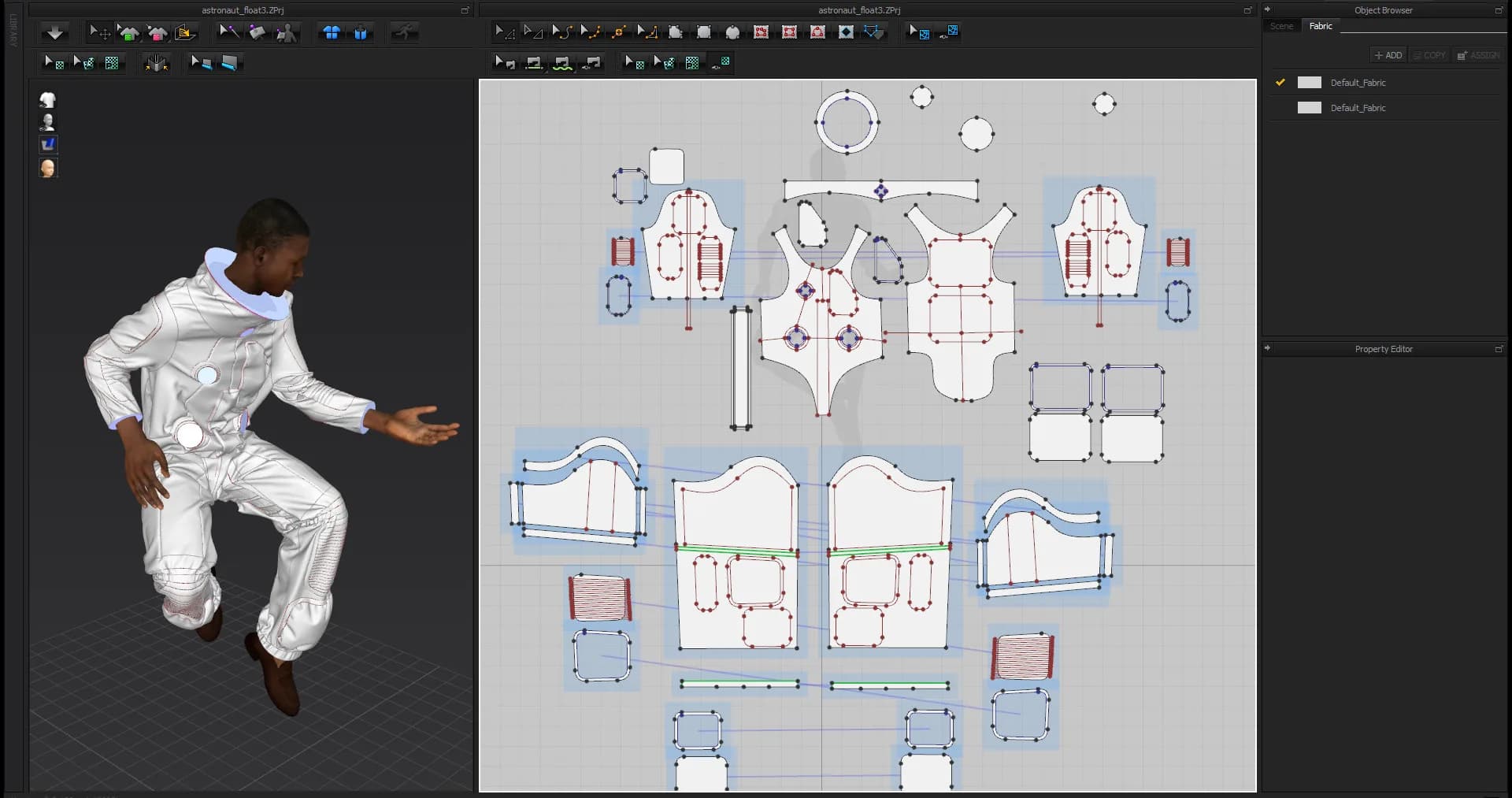Viewport: 1512px width, 798px height.
Task: Choose the Tack pattern tool
Action: coord(258,32)
